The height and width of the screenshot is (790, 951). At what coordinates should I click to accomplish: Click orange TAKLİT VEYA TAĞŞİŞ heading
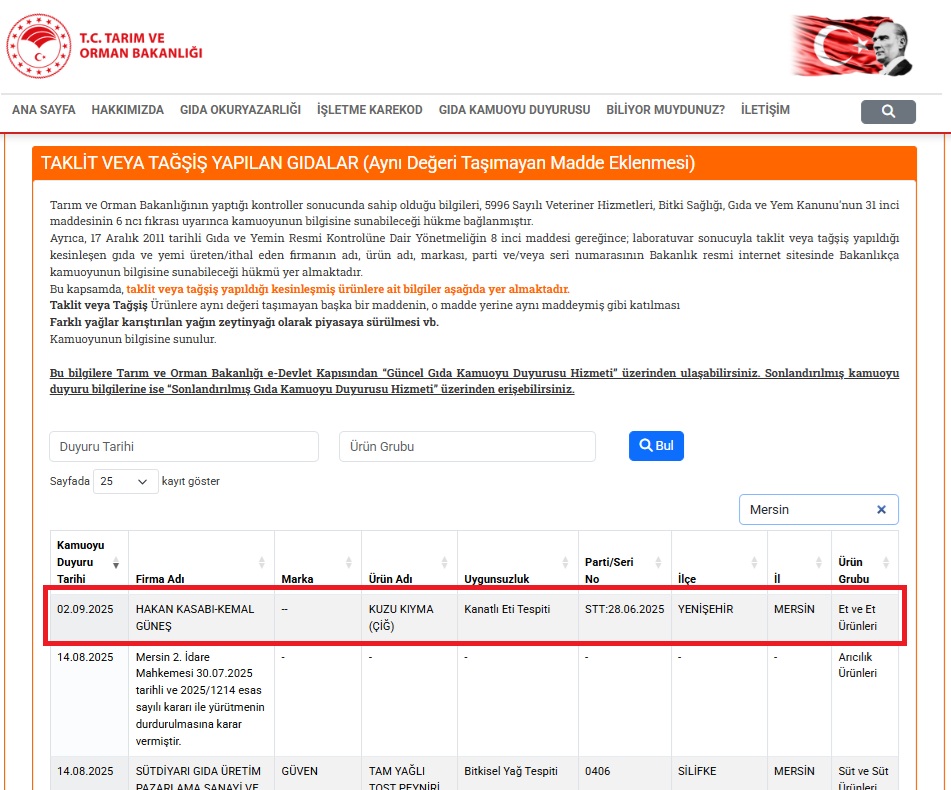click(368, 163)
